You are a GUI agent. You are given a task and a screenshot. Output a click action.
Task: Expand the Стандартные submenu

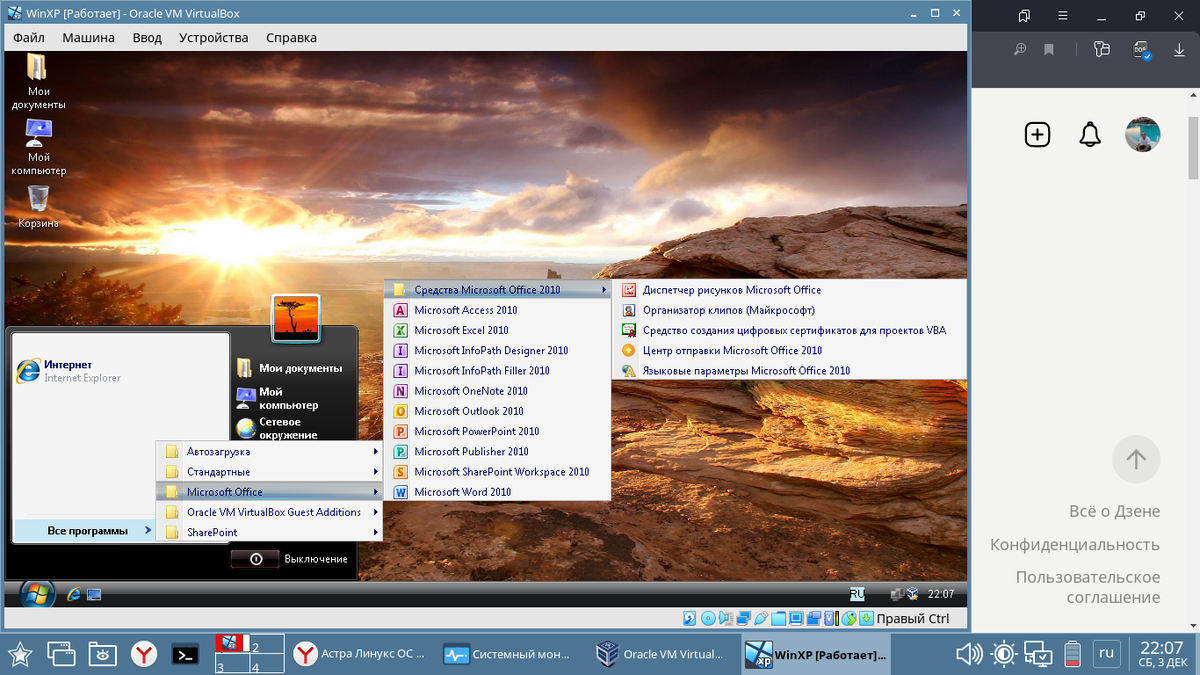coord(270,471)
